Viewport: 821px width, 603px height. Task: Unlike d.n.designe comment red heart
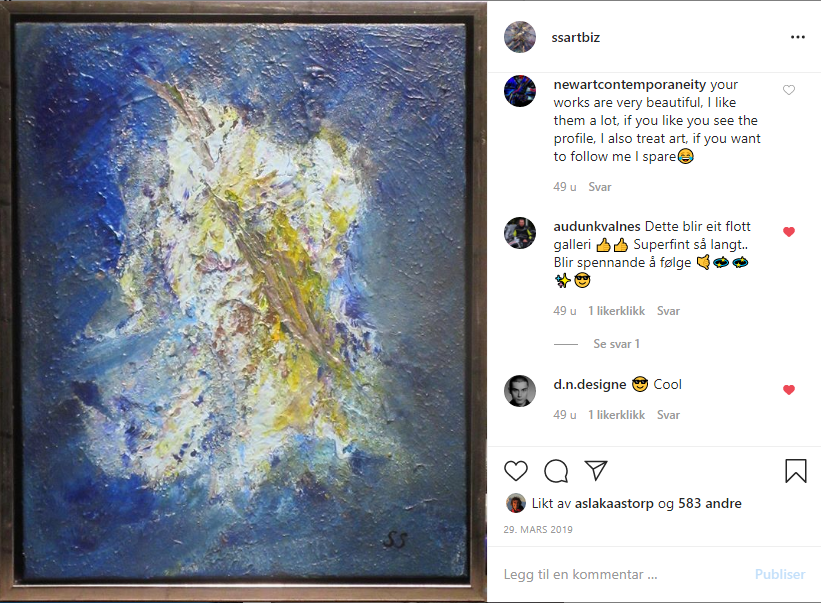pos(789,389)
